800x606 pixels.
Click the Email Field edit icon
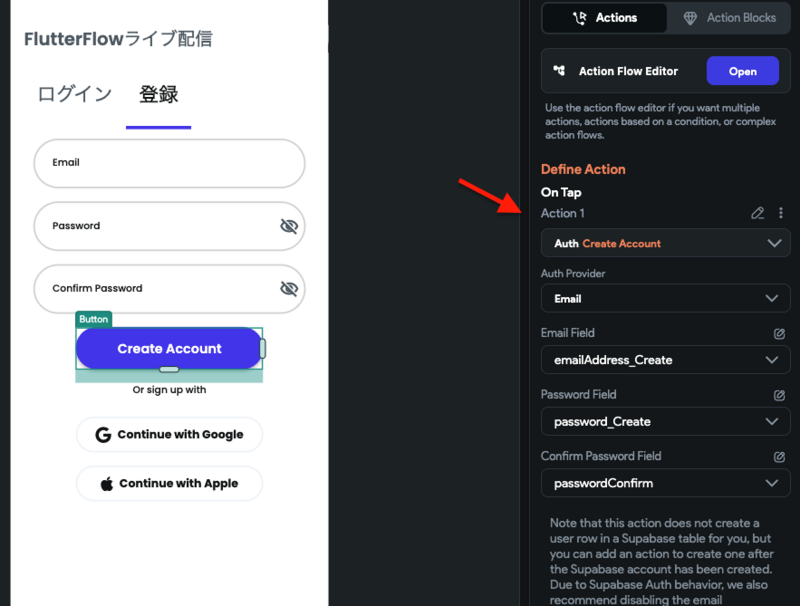(779, 334)
